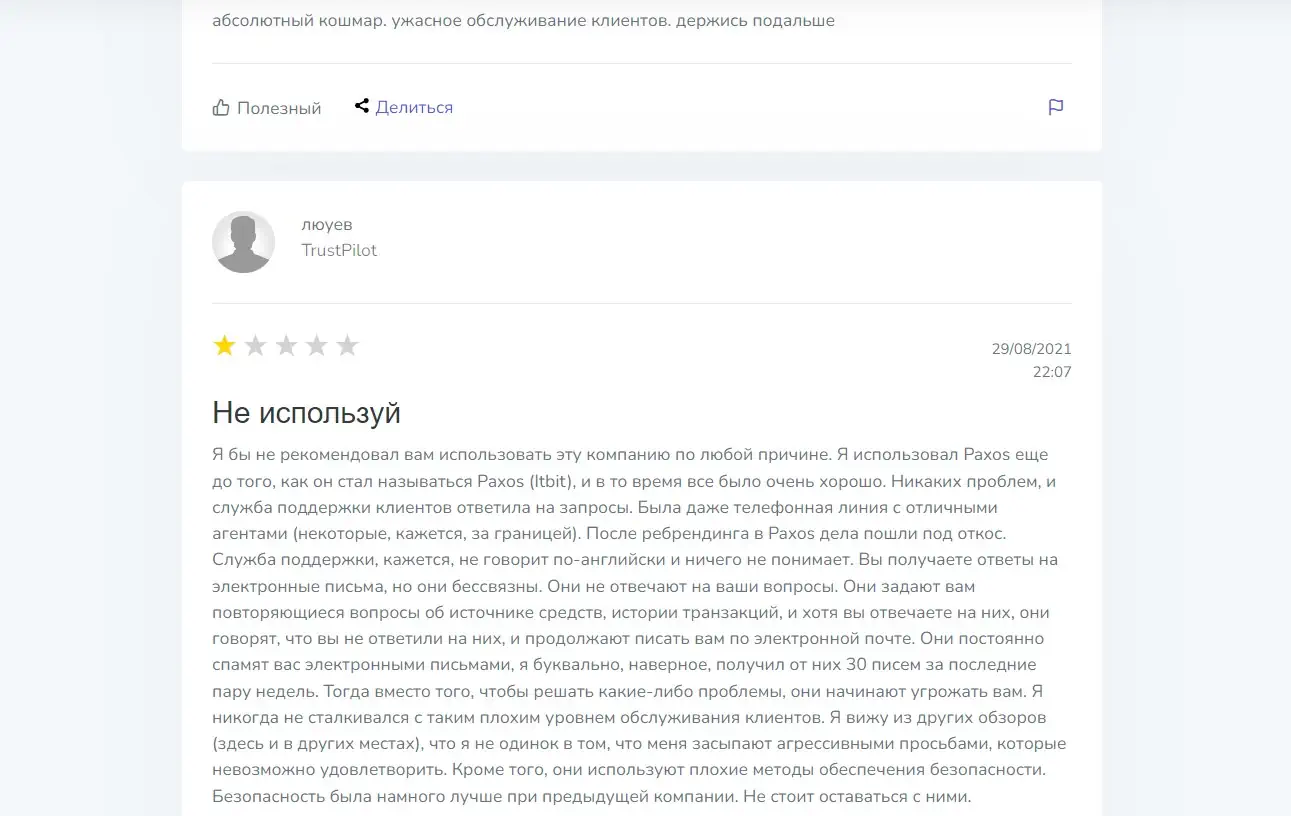Image resolution: width=1291 pixels, height=816 pixels.
Task: Click the reviewer name люуев
Action: [327, 225]
